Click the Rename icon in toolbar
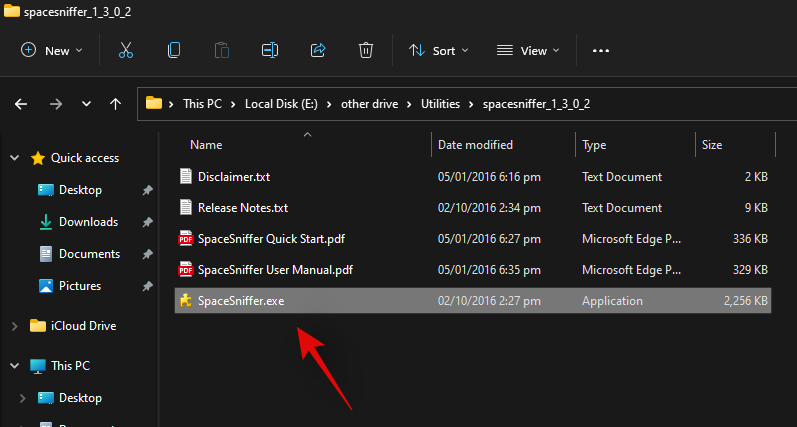Image resolution: width=797 pixels, height=427 pixels. pyautogui.click(x=269, y=50)
